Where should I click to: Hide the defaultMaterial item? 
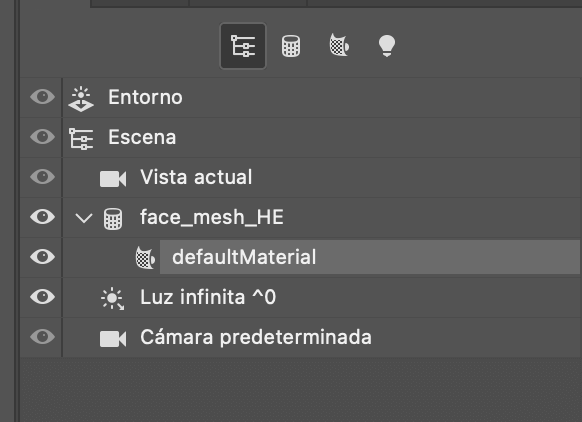[43, 257]
